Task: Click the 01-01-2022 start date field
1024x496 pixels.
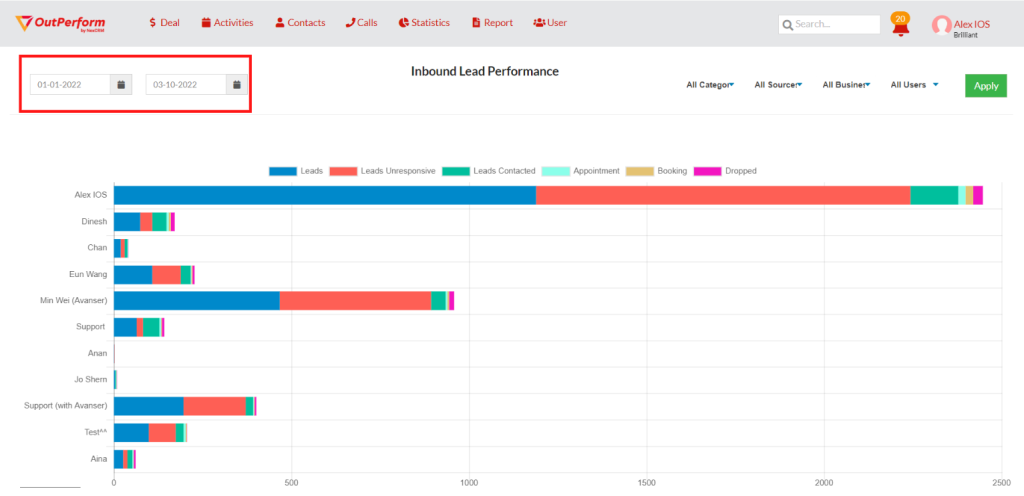Action: click(x=69, y=85)
